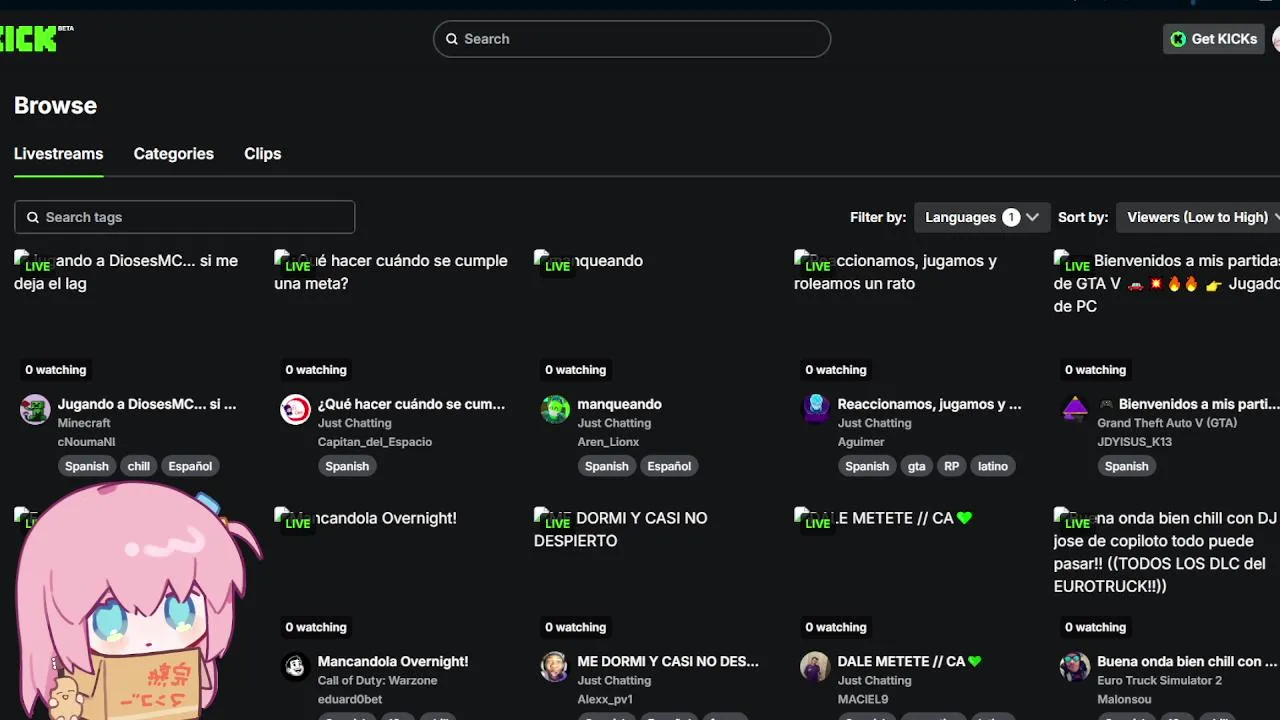Click eduard0bet channel name

(x=350, y=699)
